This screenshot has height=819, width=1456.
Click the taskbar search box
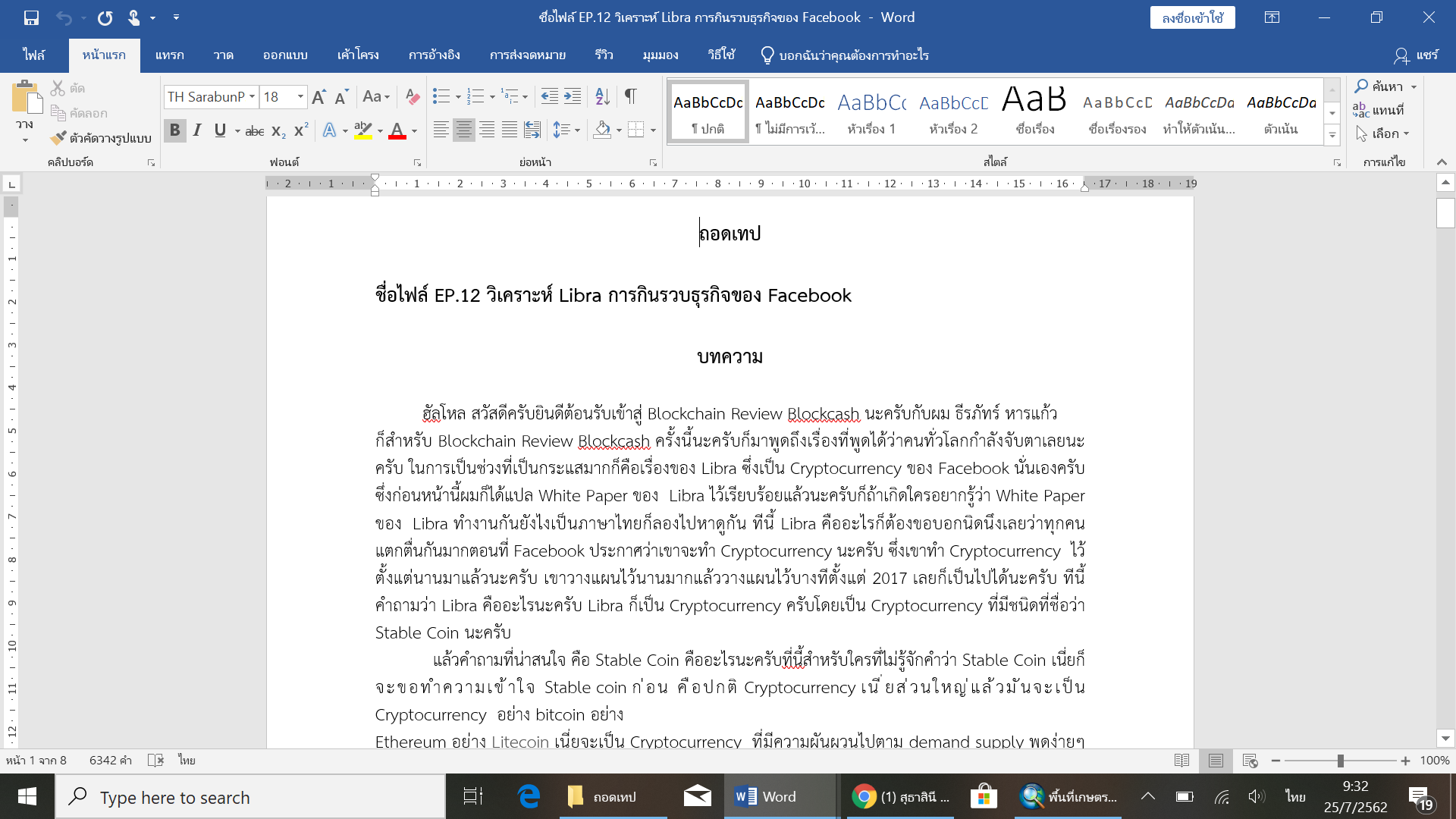coord(250,796)
